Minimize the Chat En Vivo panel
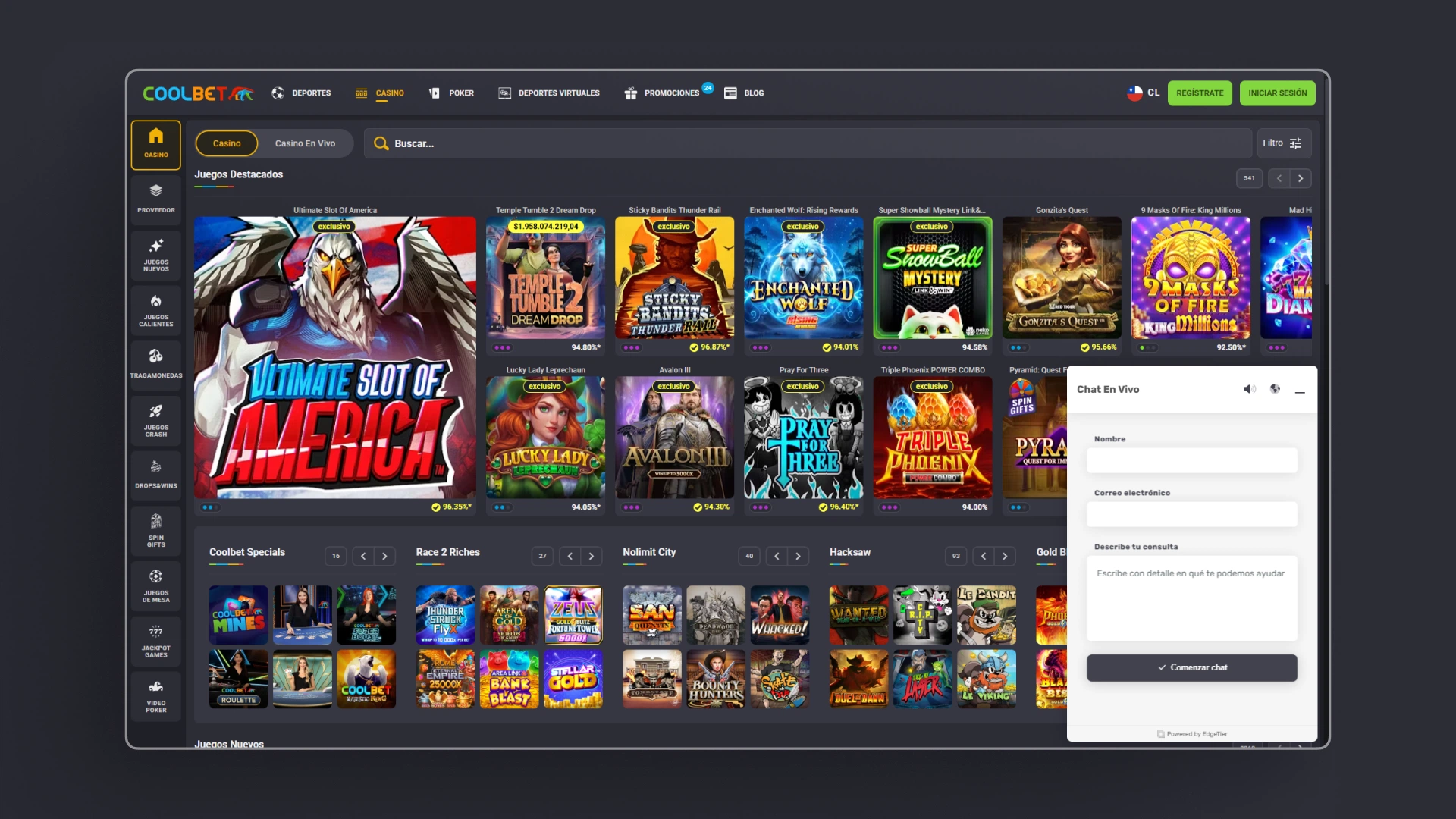 pos(1300,391)
